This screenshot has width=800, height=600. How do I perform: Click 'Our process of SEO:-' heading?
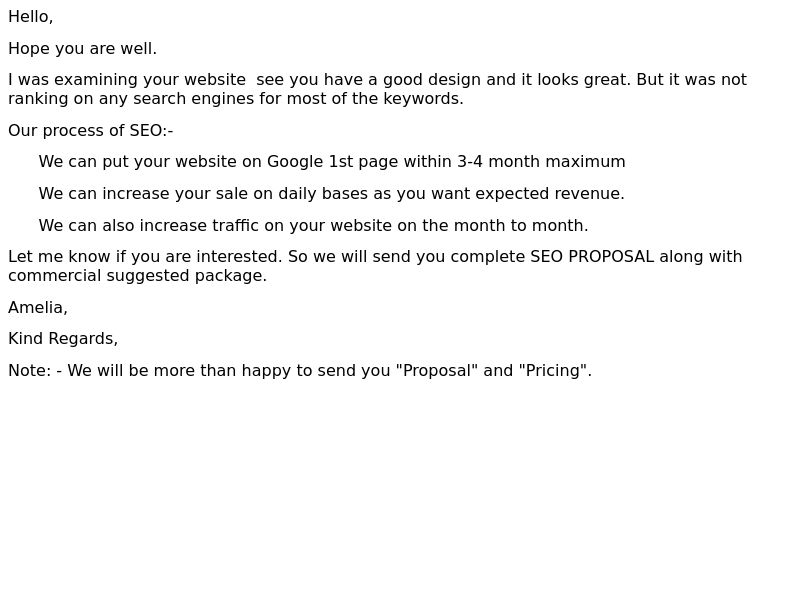pyautogui.click(x=91, y=131)
